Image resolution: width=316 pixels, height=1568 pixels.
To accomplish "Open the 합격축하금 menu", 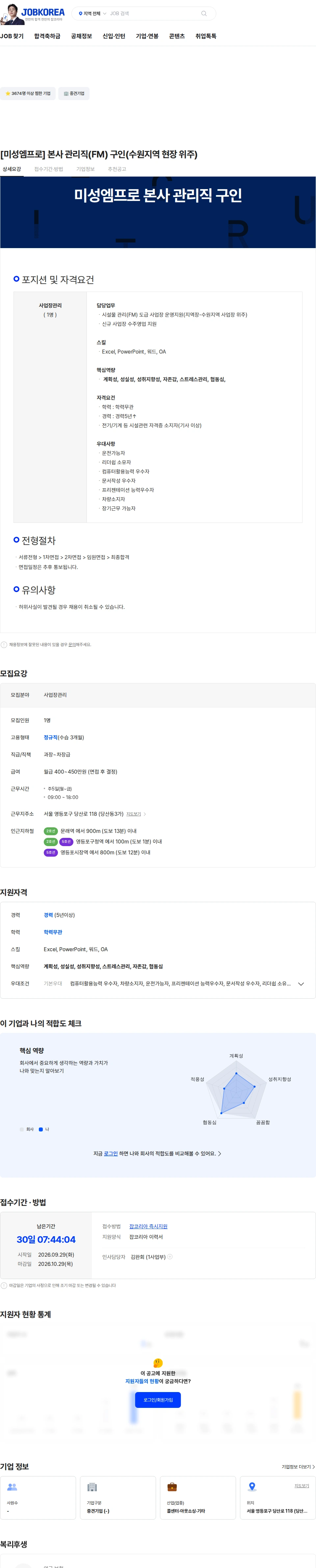I will click(x=47, y=37).
